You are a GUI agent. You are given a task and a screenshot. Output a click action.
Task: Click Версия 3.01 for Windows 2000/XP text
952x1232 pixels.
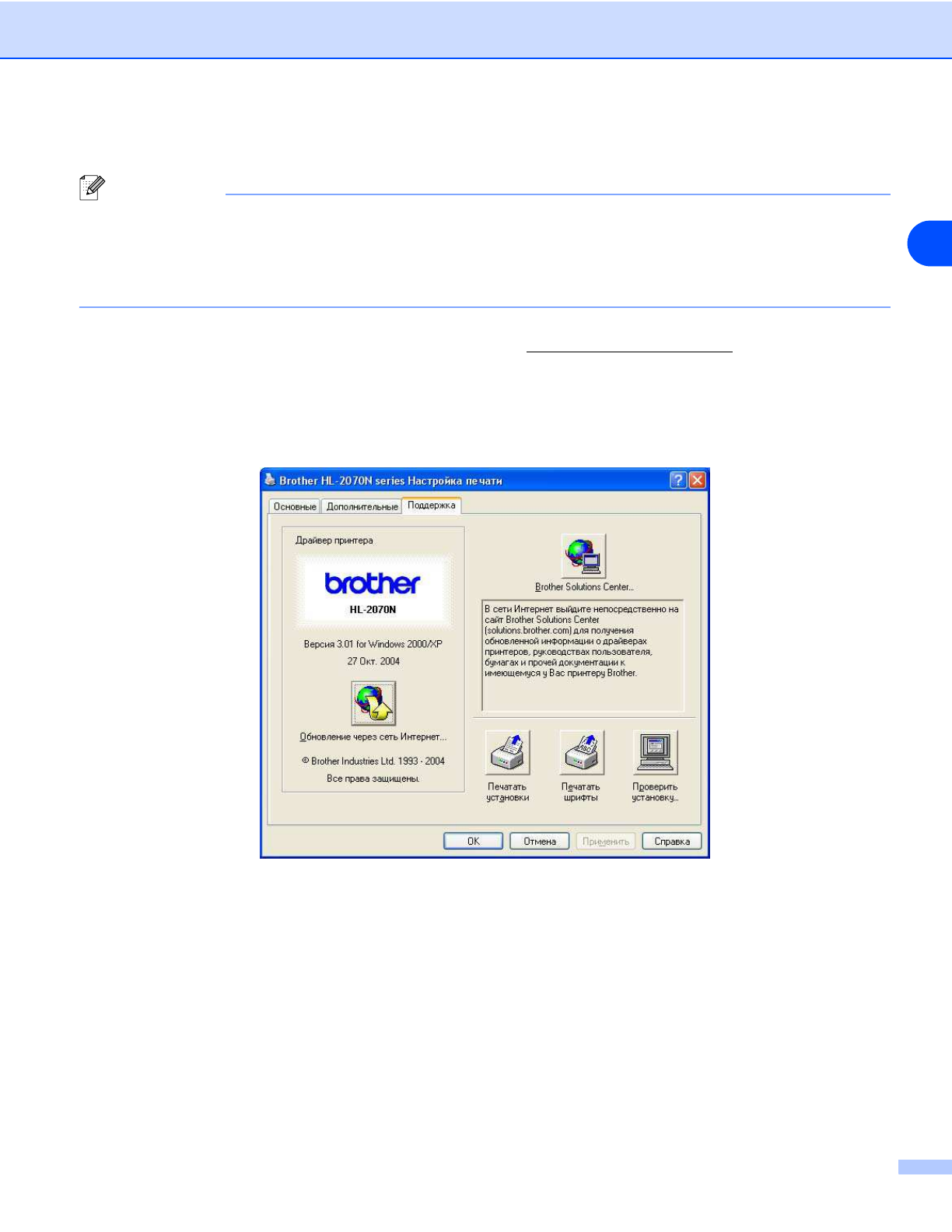pyautogui.click(x=373, y=644)
